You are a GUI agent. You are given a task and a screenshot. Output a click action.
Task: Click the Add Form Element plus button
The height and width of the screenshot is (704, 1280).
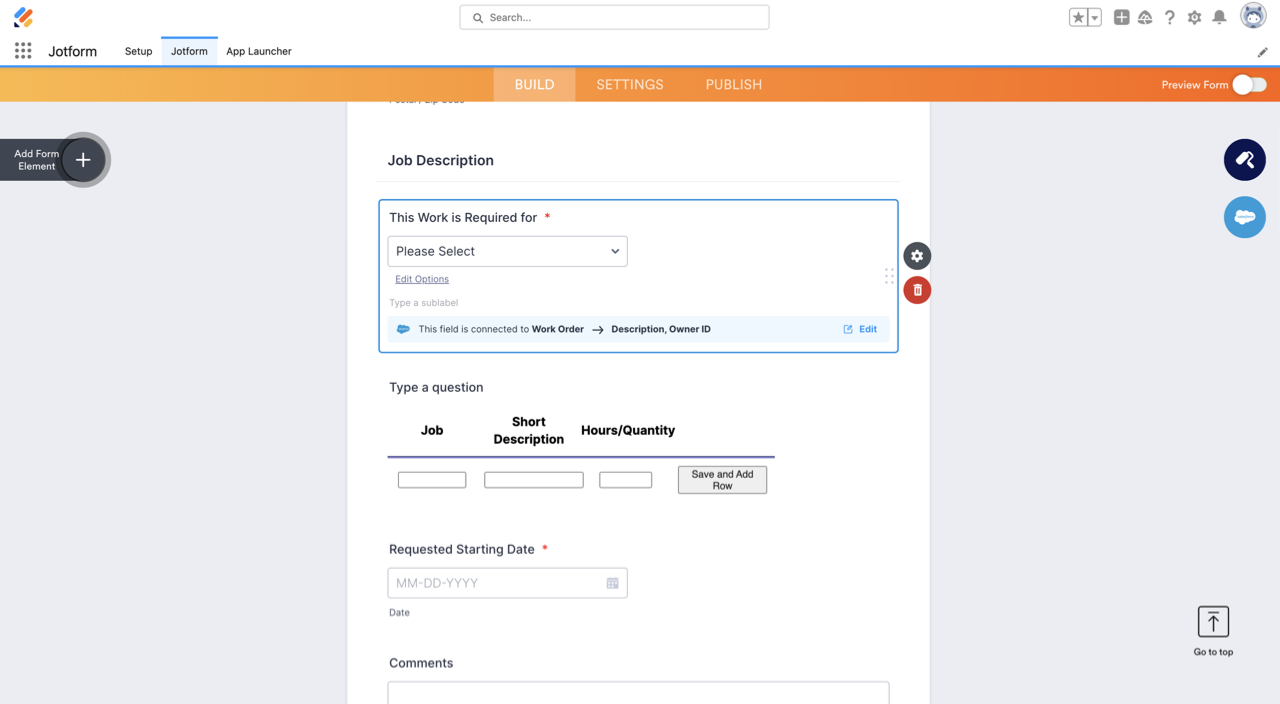83,160
